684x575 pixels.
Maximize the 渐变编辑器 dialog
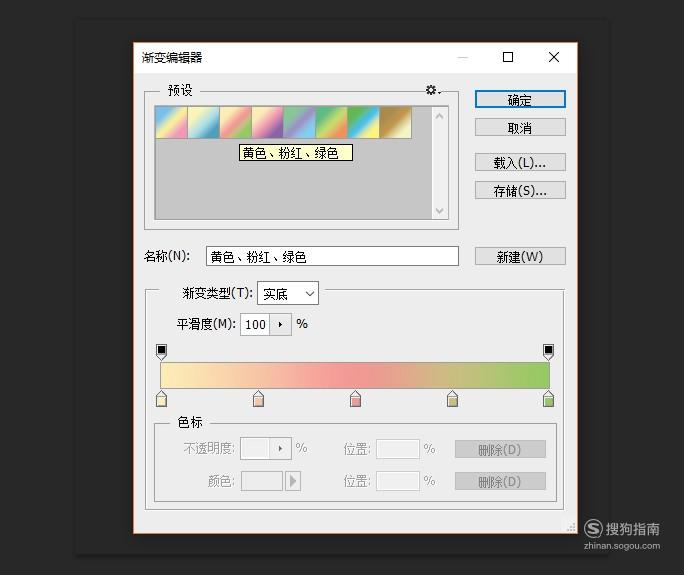[x=508, y=57]
